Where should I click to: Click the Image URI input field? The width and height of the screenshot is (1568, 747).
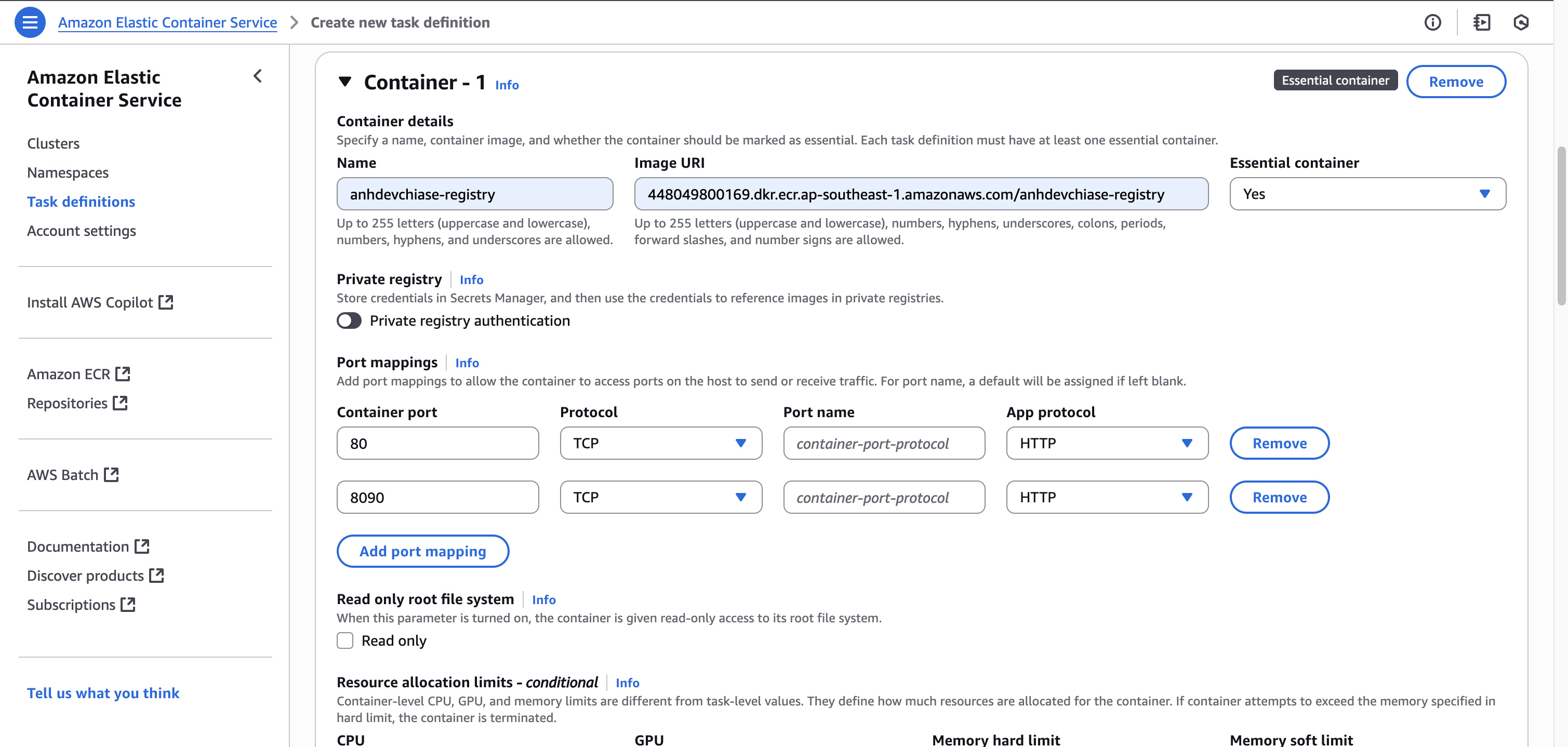click(x=920, y=194)
